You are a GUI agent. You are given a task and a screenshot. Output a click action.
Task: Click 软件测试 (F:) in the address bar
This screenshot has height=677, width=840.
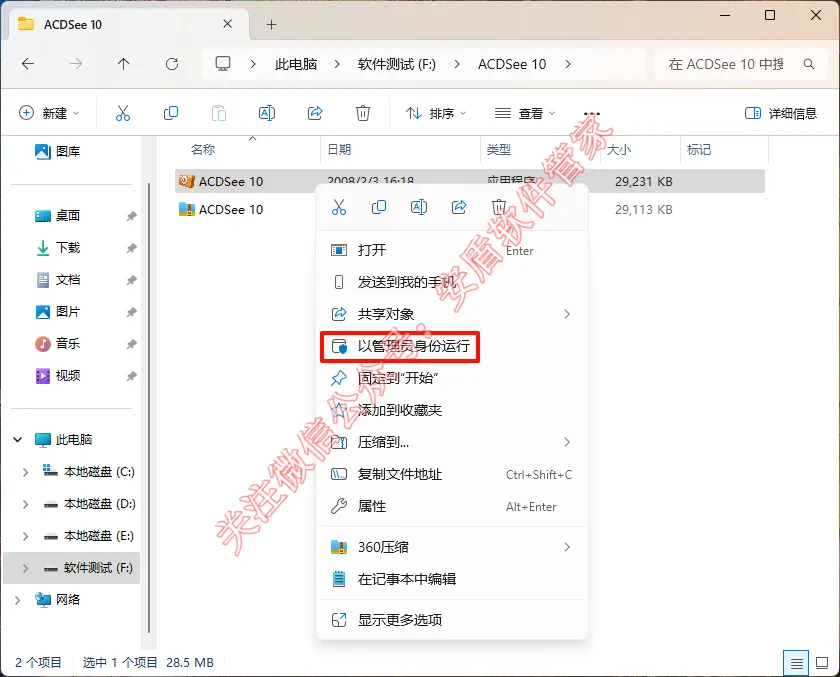click(397, 64)
